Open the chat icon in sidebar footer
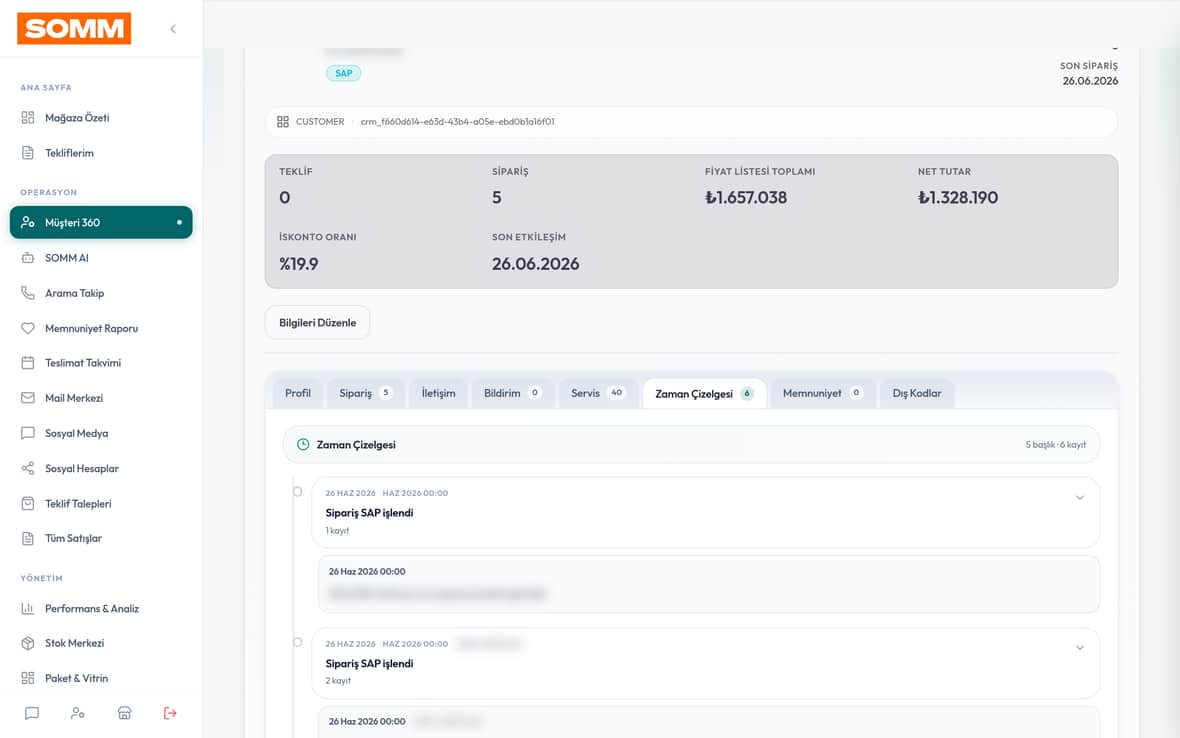The image size is (1180, 738). tap(32, 713)
